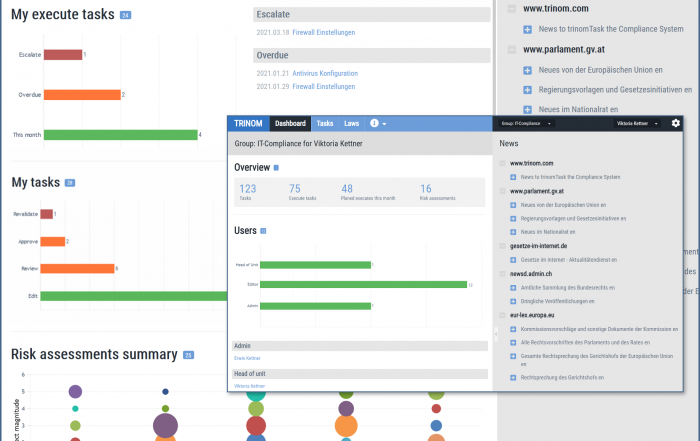Click the Escalate section header in background dashboard

371,14
